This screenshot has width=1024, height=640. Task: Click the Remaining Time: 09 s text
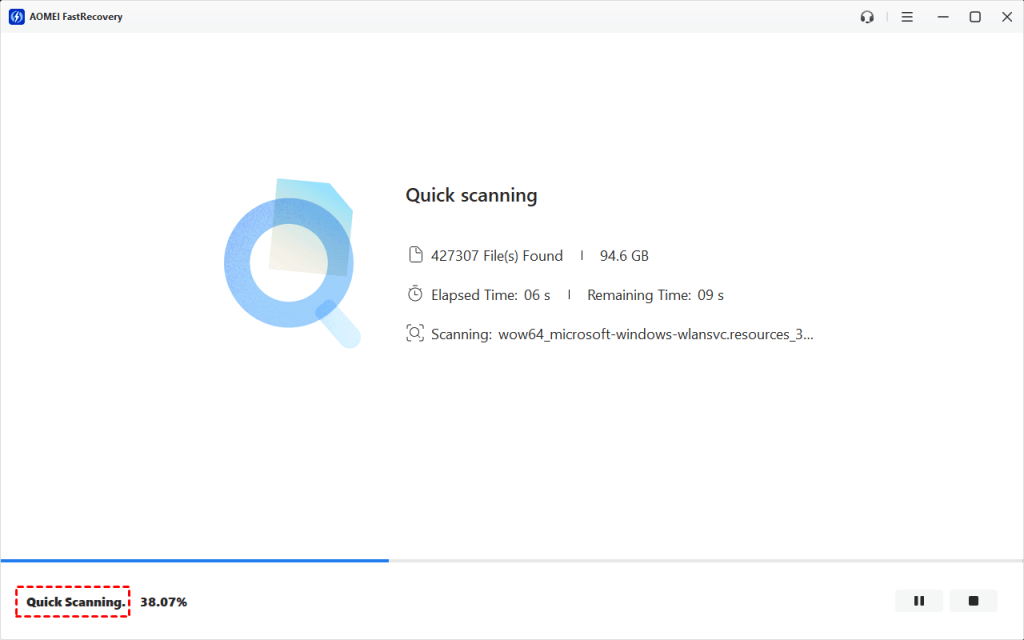(655, 295)
